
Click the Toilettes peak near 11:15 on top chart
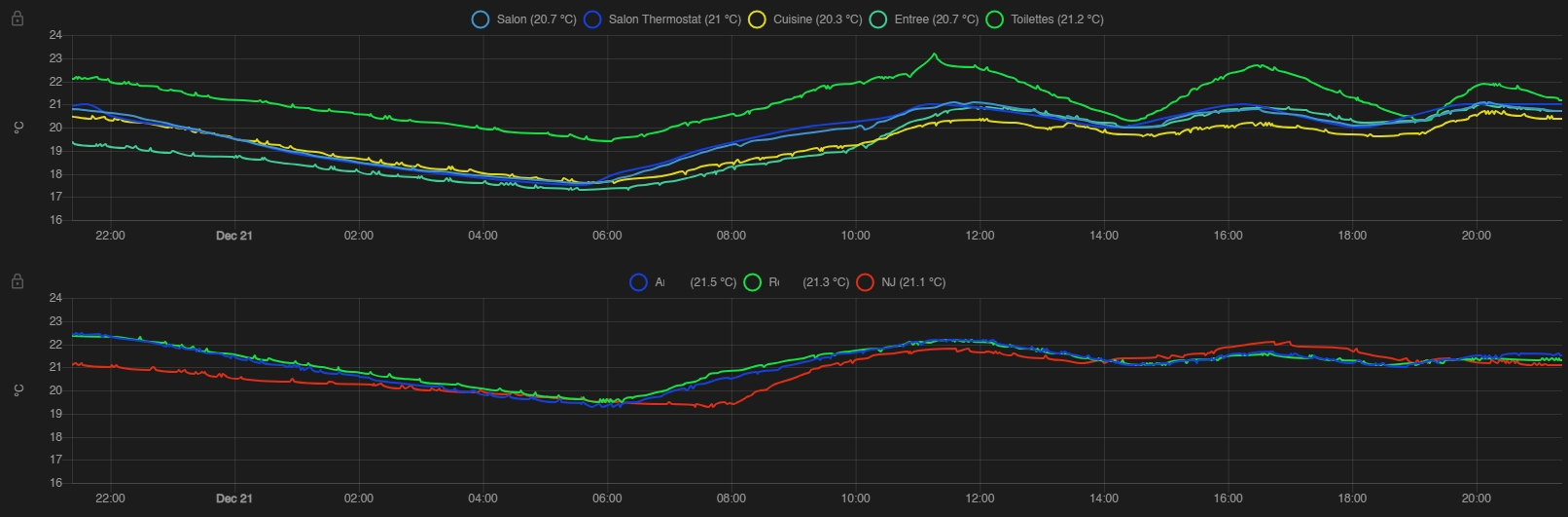click(934, 55)
